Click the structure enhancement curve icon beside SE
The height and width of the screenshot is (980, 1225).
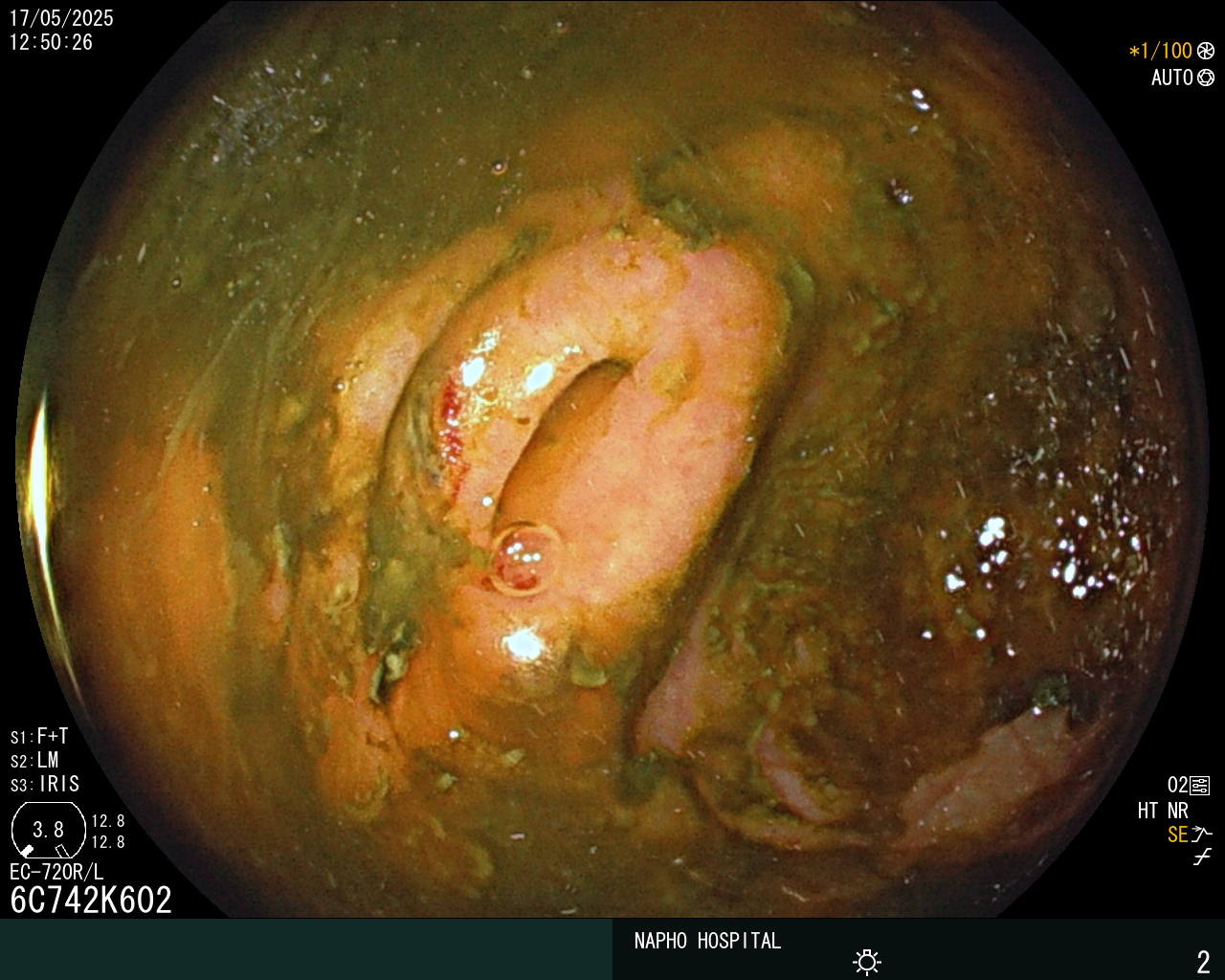pos(1202,835)
